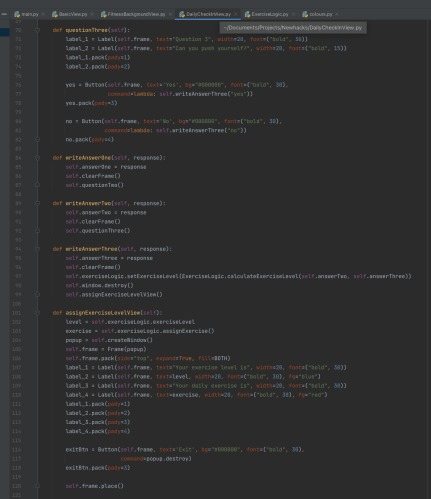Click line number 116 in gutter
The width and height of the screenshot is (431, 499).
coord(16,449)
